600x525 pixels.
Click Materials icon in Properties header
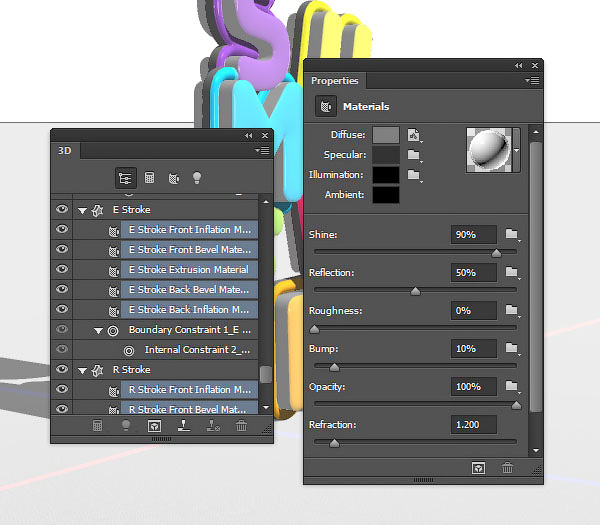326,106
